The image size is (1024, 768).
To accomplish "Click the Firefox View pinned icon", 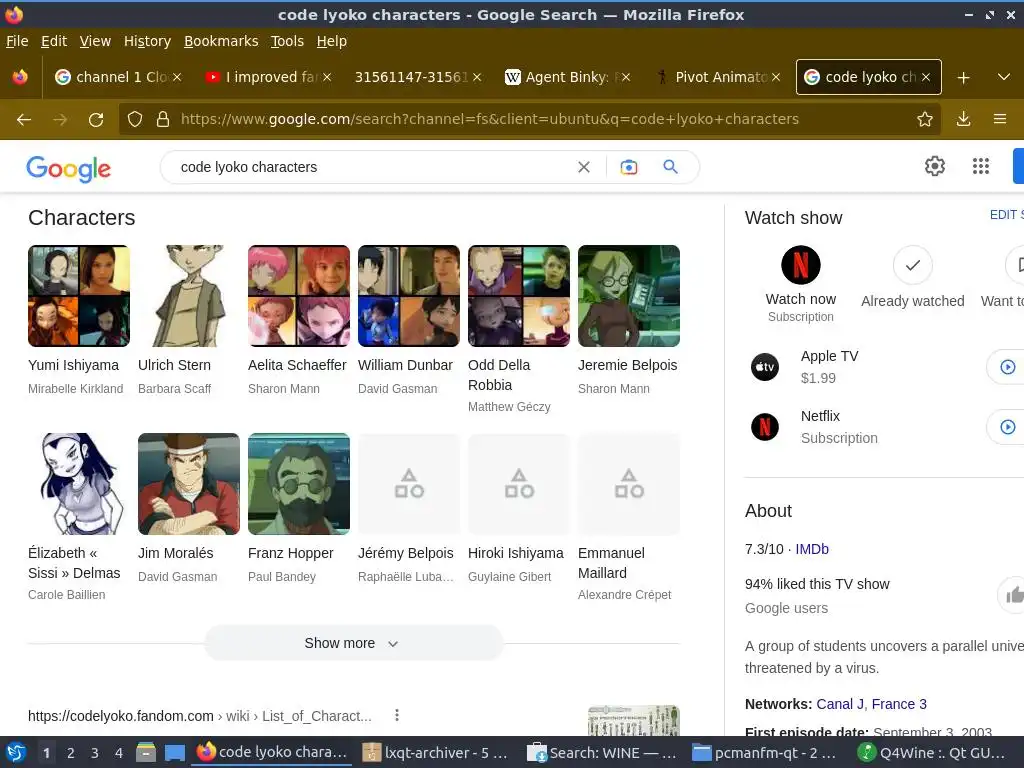I will pyautogui.click(x=20, y=77).
